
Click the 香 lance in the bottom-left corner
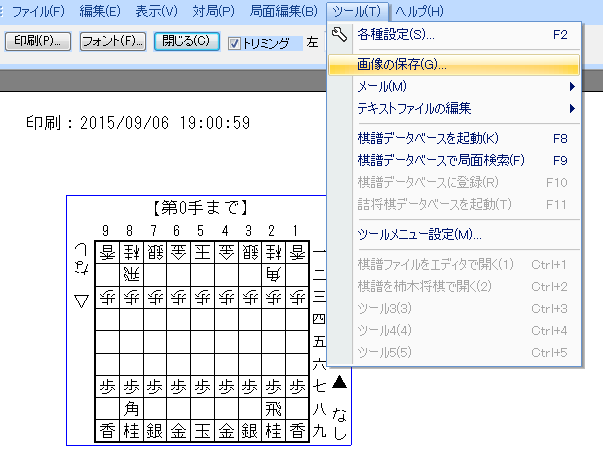pyautogui.click(x=106, y=430)
